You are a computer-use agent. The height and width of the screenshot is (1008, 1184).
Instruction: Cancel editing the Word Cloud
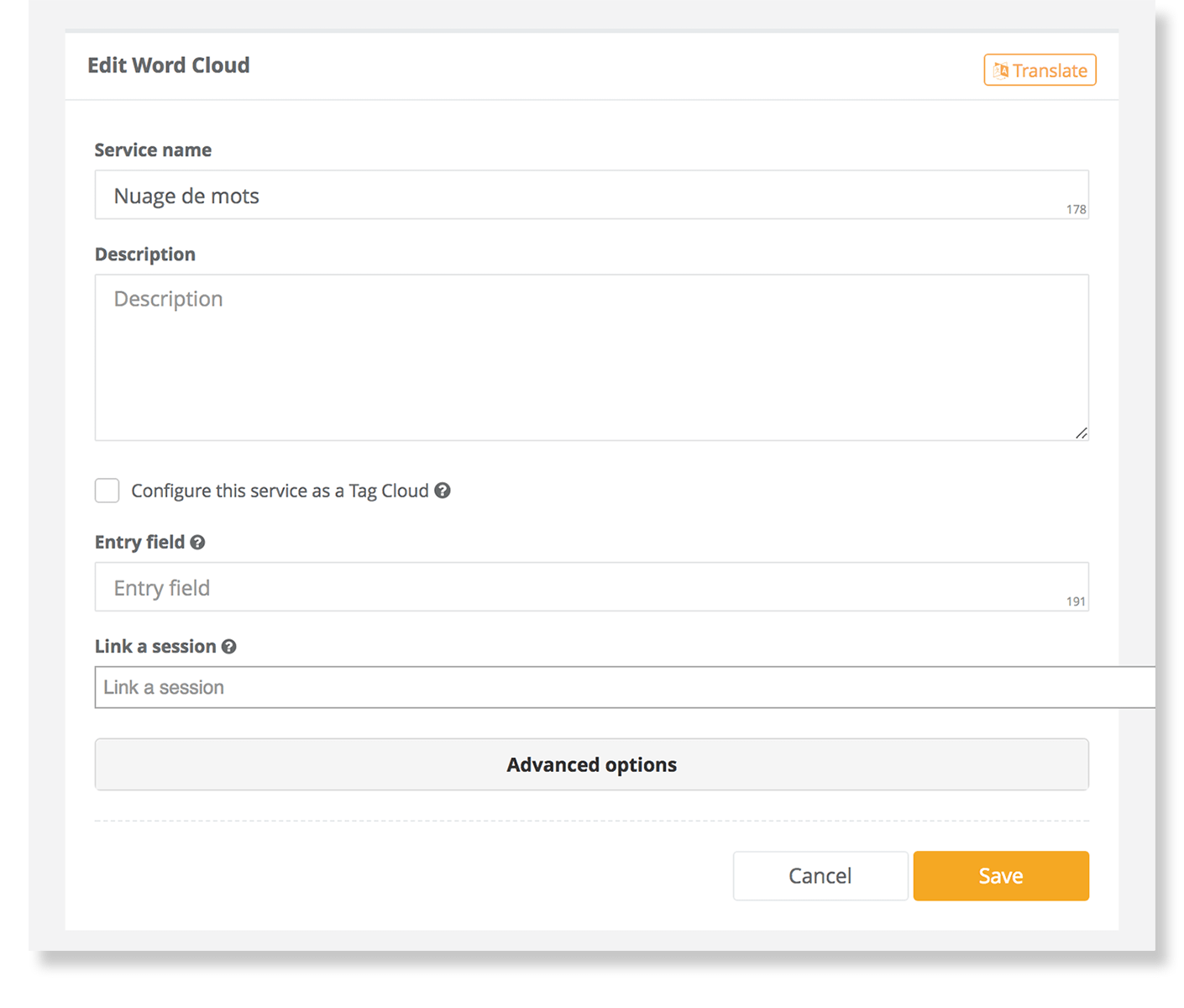click(x=820, y=876)
